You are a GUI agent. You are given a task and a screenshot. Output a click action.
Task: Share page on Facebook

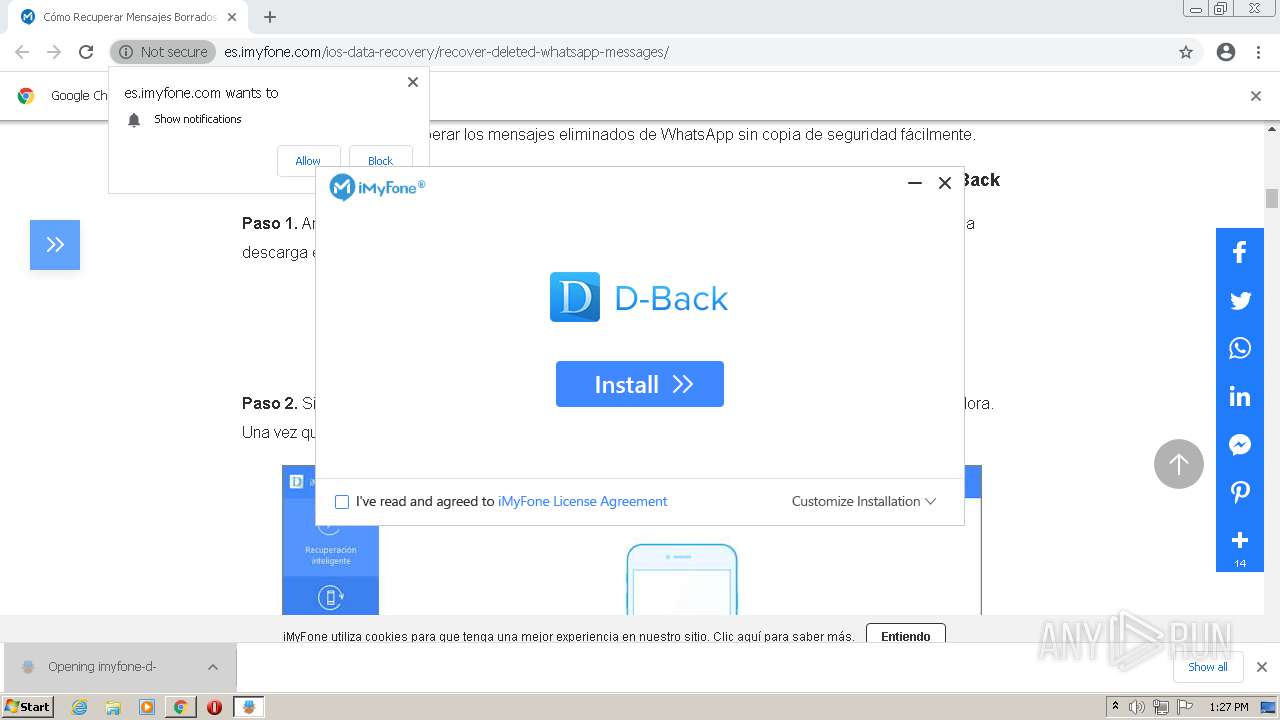(1240, 252)
